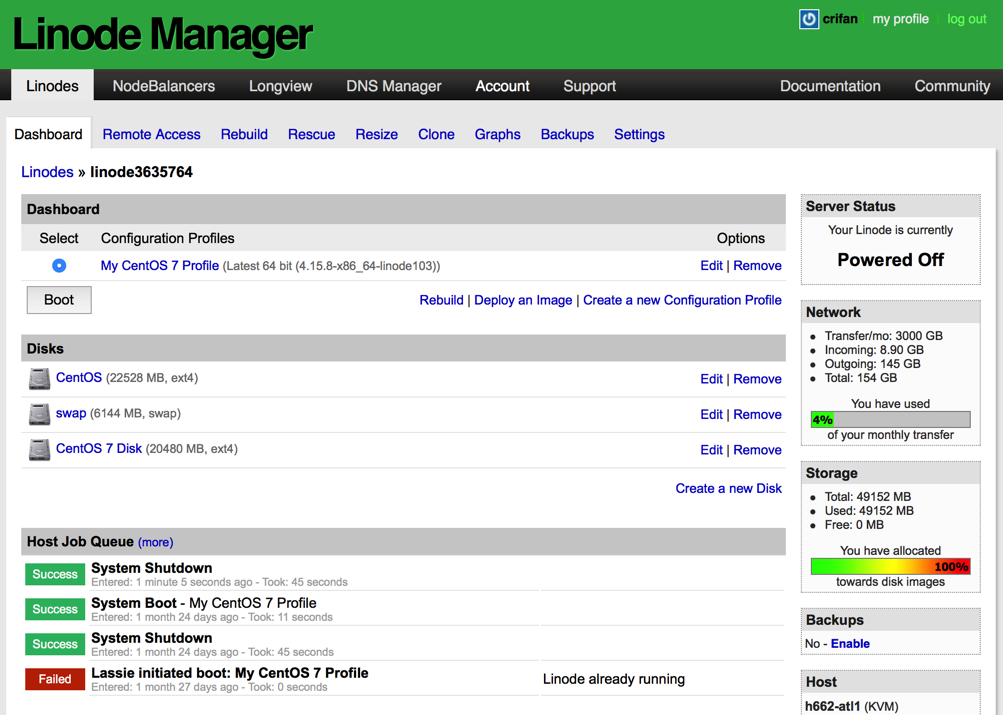Remove the CentOS disk
The image size is (1003, 715).
coord(757,379)
